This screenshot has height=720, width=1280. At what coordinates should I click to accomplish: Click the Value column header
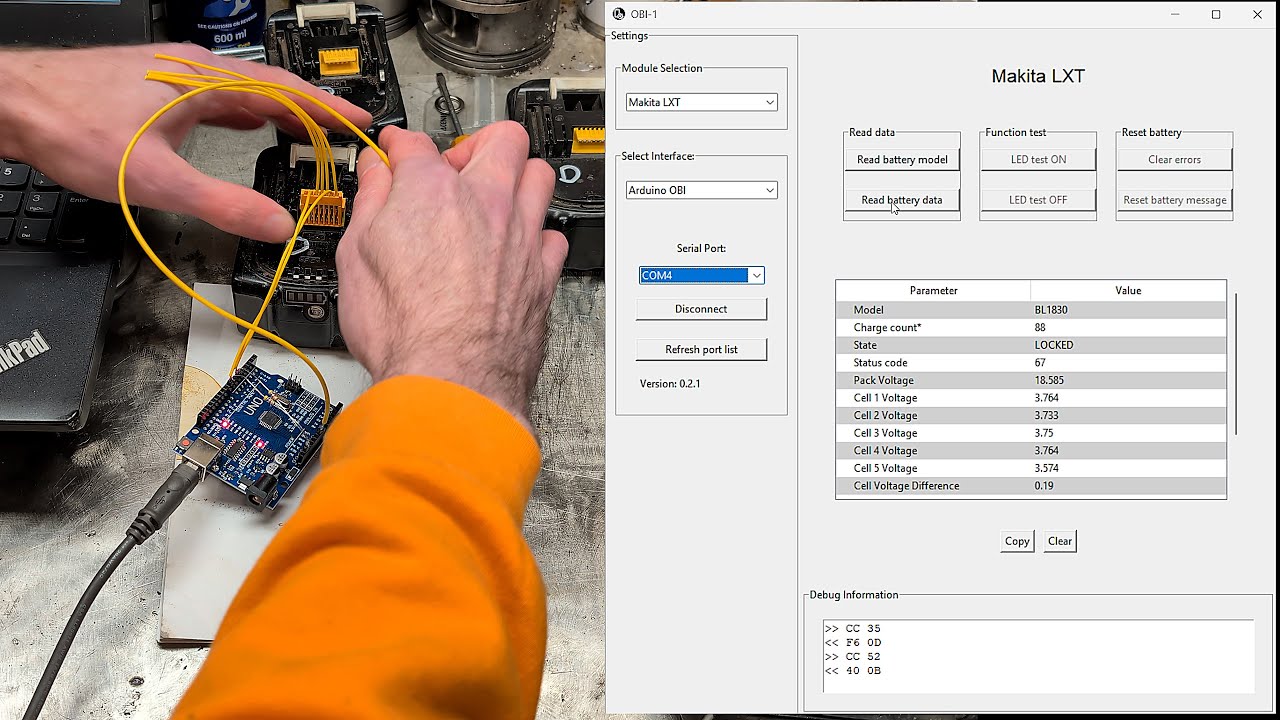coord(1128,291)
